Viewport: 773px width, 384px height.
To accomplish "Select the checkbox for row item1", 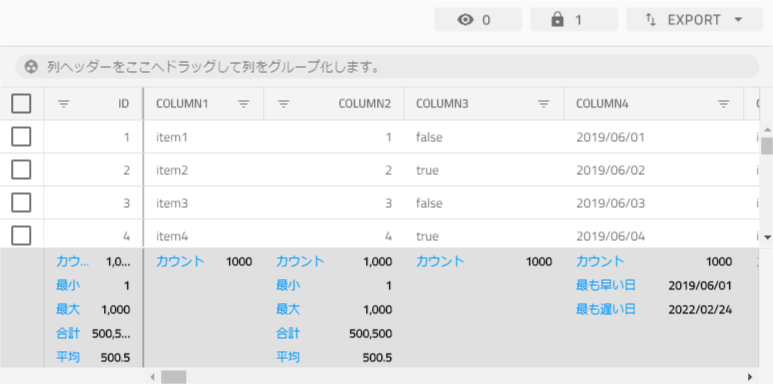I will pos(21,137).
